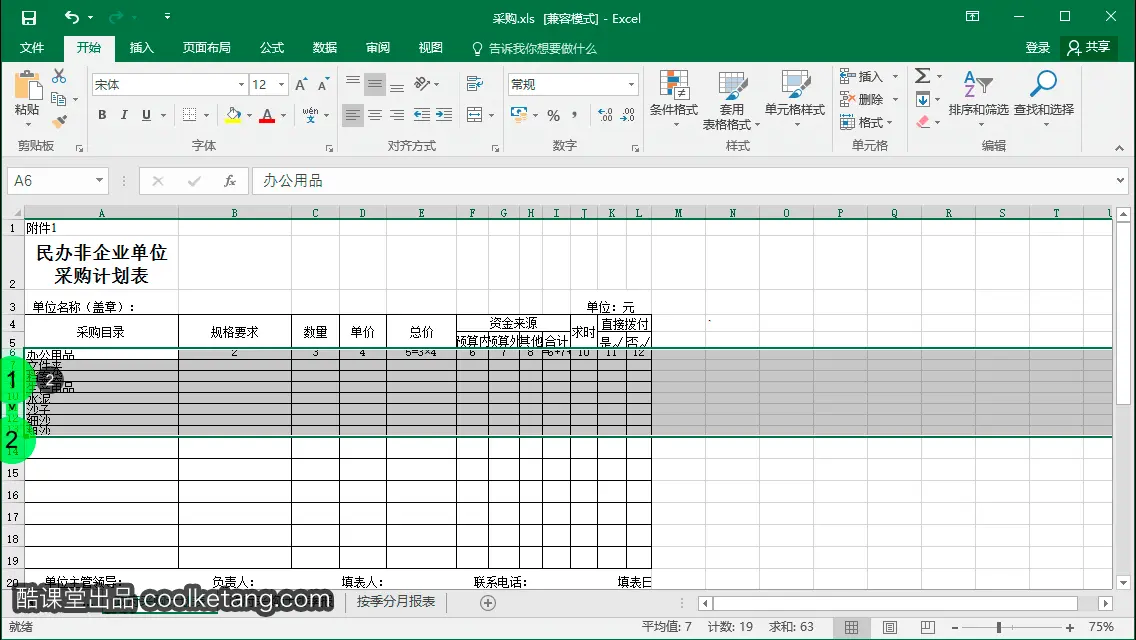1136x640 pixels.
Task: Increase font size
Action: (x=301, y=84)
